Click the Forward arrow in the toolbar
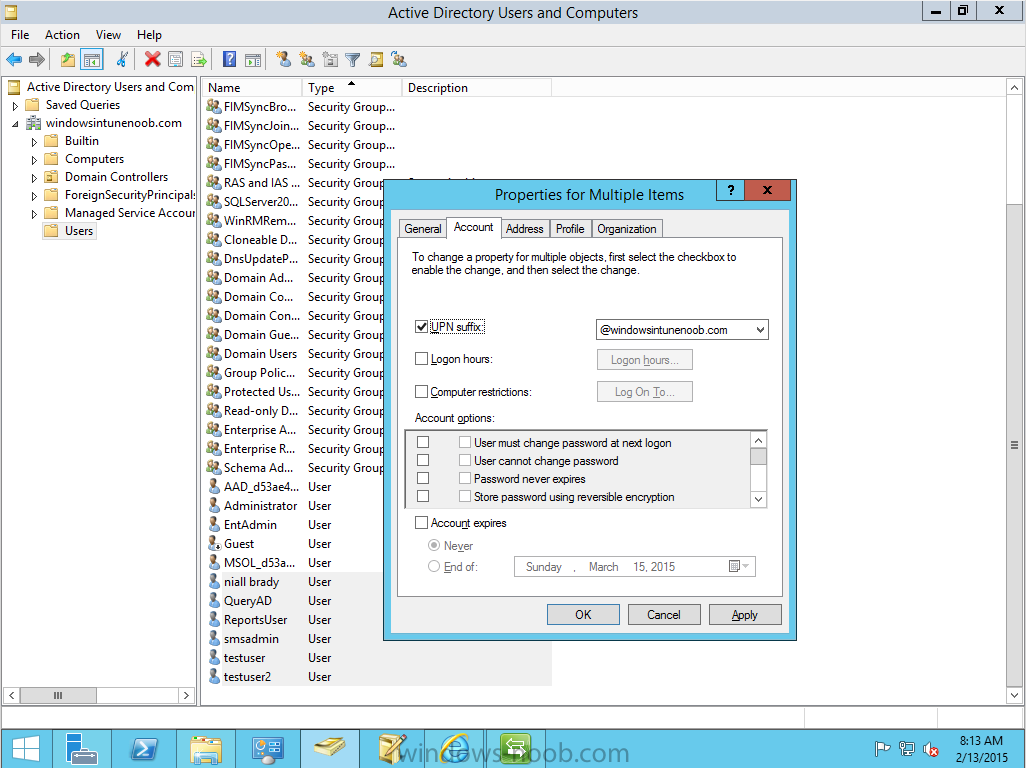The height and width of the screenshot is (768, 1026). click(37, 60)
